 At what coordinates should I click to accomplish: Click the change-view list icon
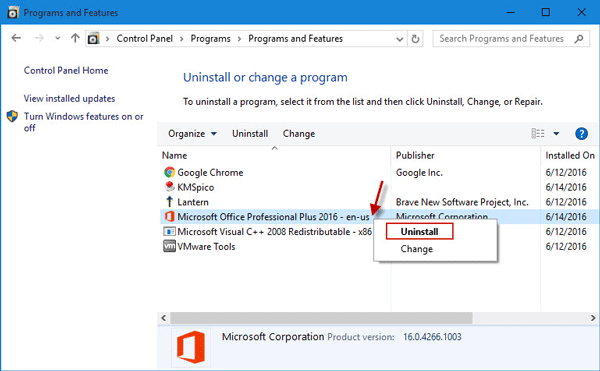click(538, 133)
